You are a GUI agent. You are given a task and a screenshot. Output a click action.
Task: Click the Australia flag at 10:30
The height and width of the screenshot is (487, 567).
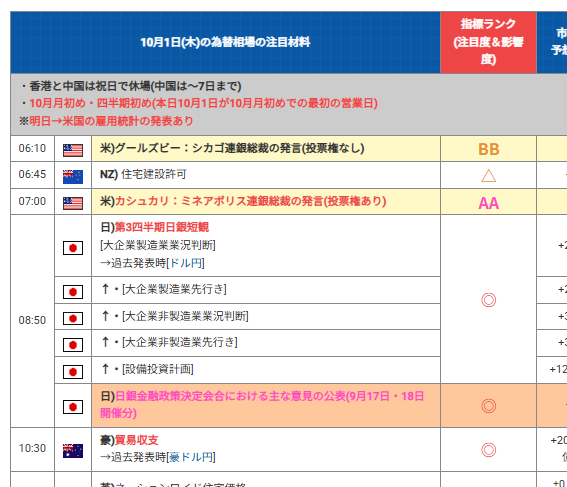(x=73, y=451)
